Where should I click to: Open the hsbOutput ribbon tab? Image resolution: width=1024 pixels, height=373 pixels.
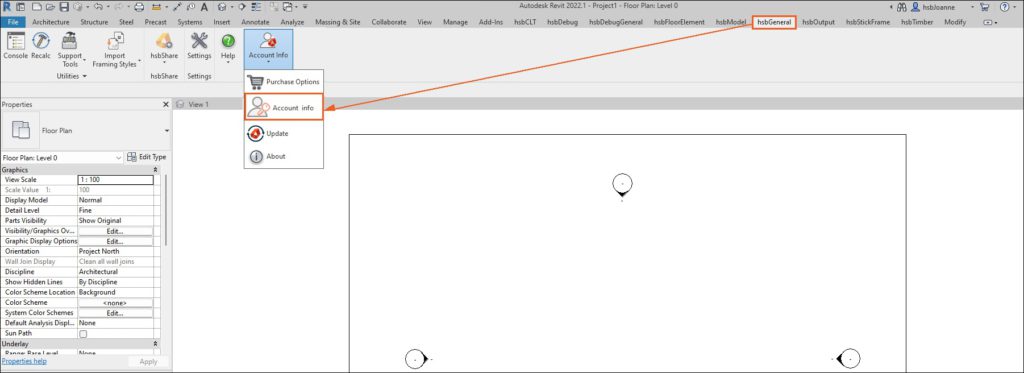point(818,22)
